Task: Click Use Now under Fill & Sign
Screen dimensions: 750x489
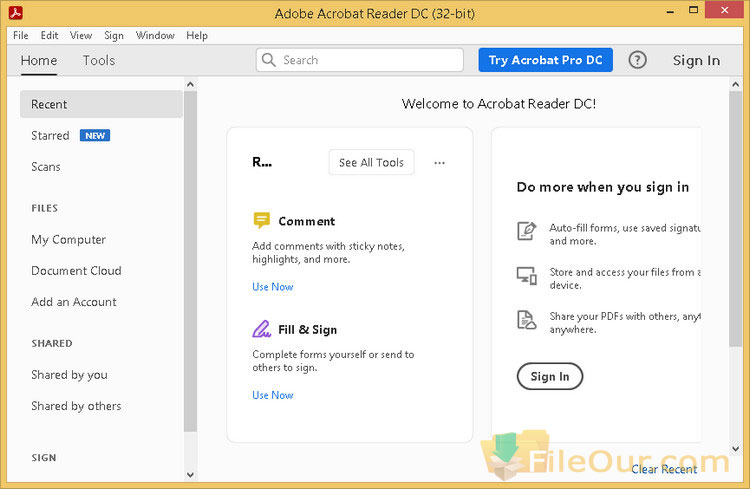Action: click(273, 395)
